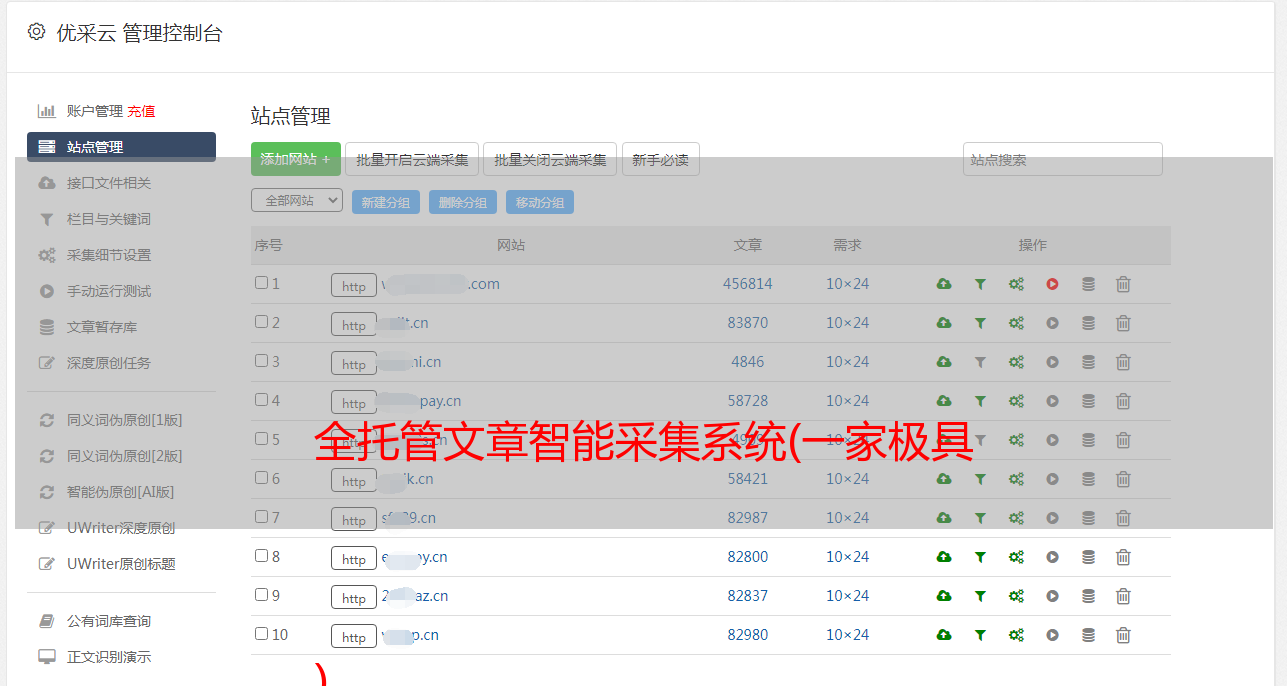This screenshot has height=686, width=1287.
Task: Click the 新建分组 button
Action: click(385, 202)
